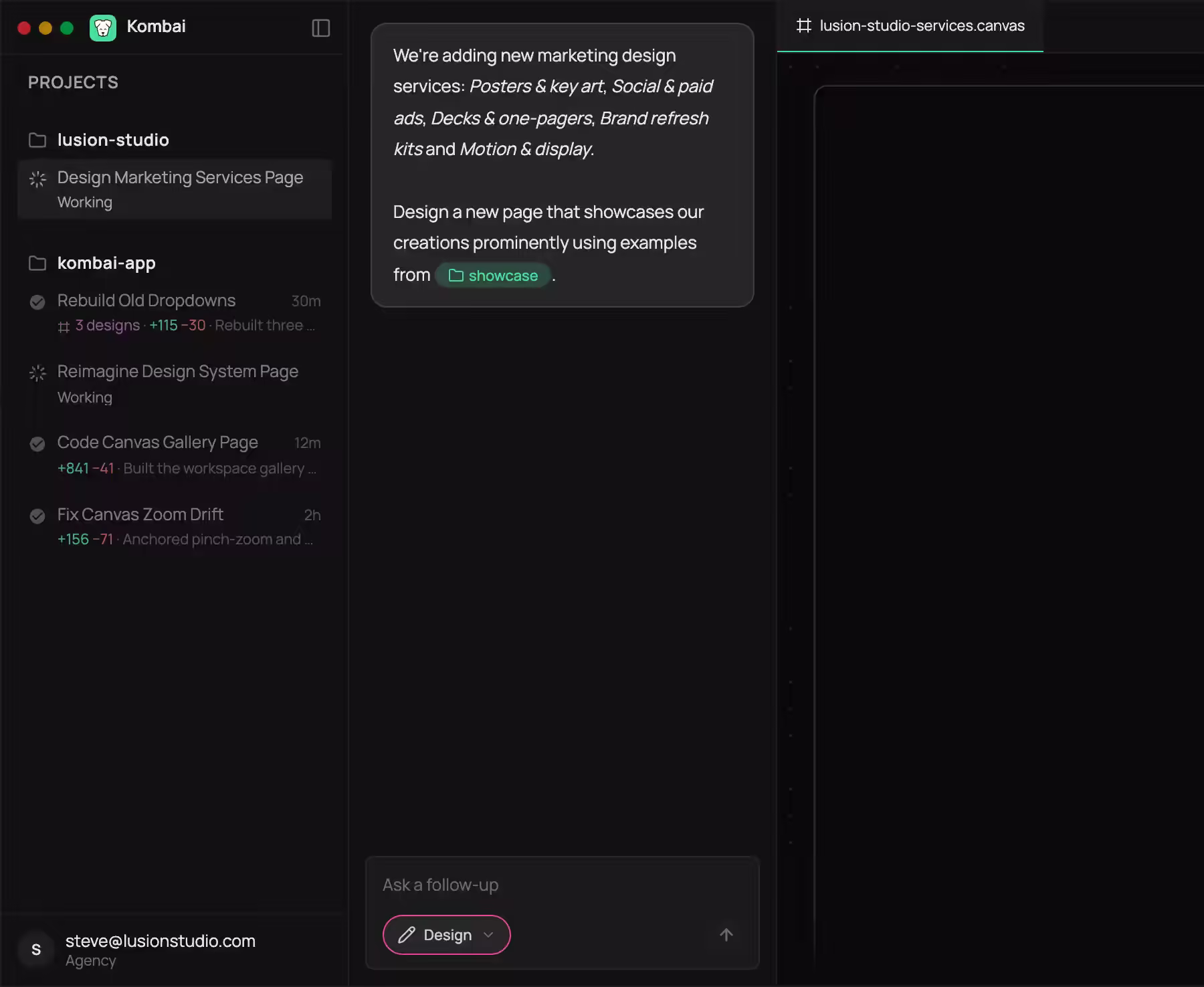Open Code Canvas Gallery Page task
The image size is (1204, 987).
point(175,455)
